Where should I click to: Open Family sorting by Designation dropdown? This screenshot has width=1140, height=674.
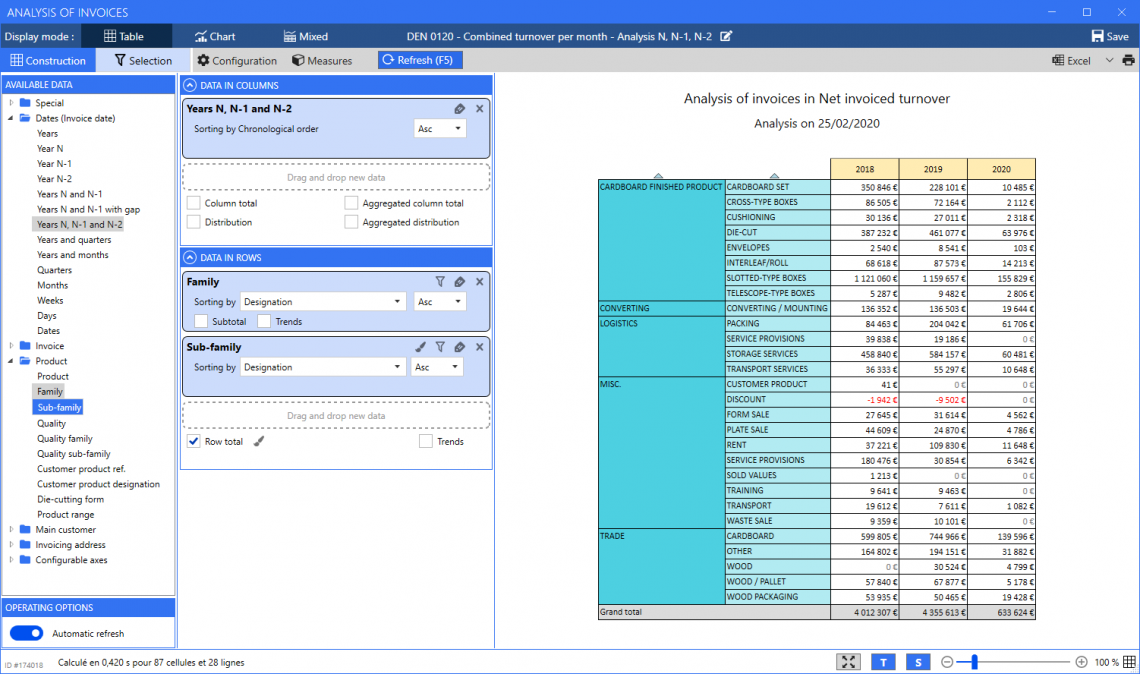[322, 302]
